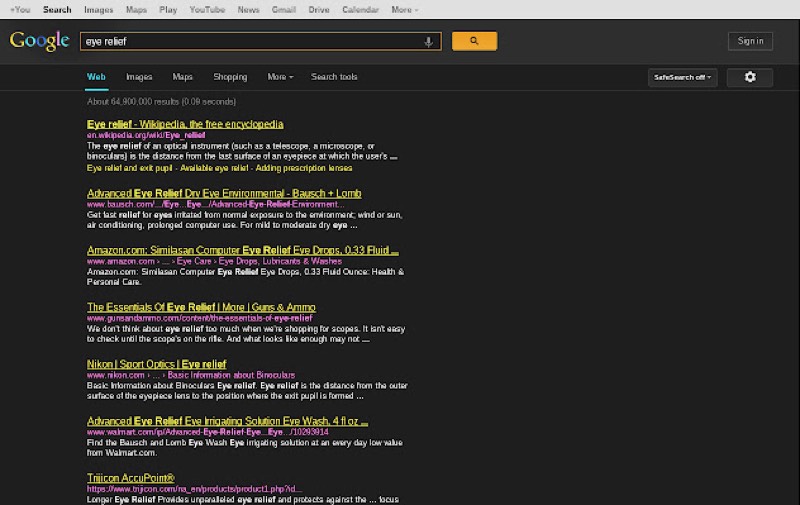Viewport: 800px width, 505px height.
Task: Select the Shopping results tab
Action: [230, 77]
